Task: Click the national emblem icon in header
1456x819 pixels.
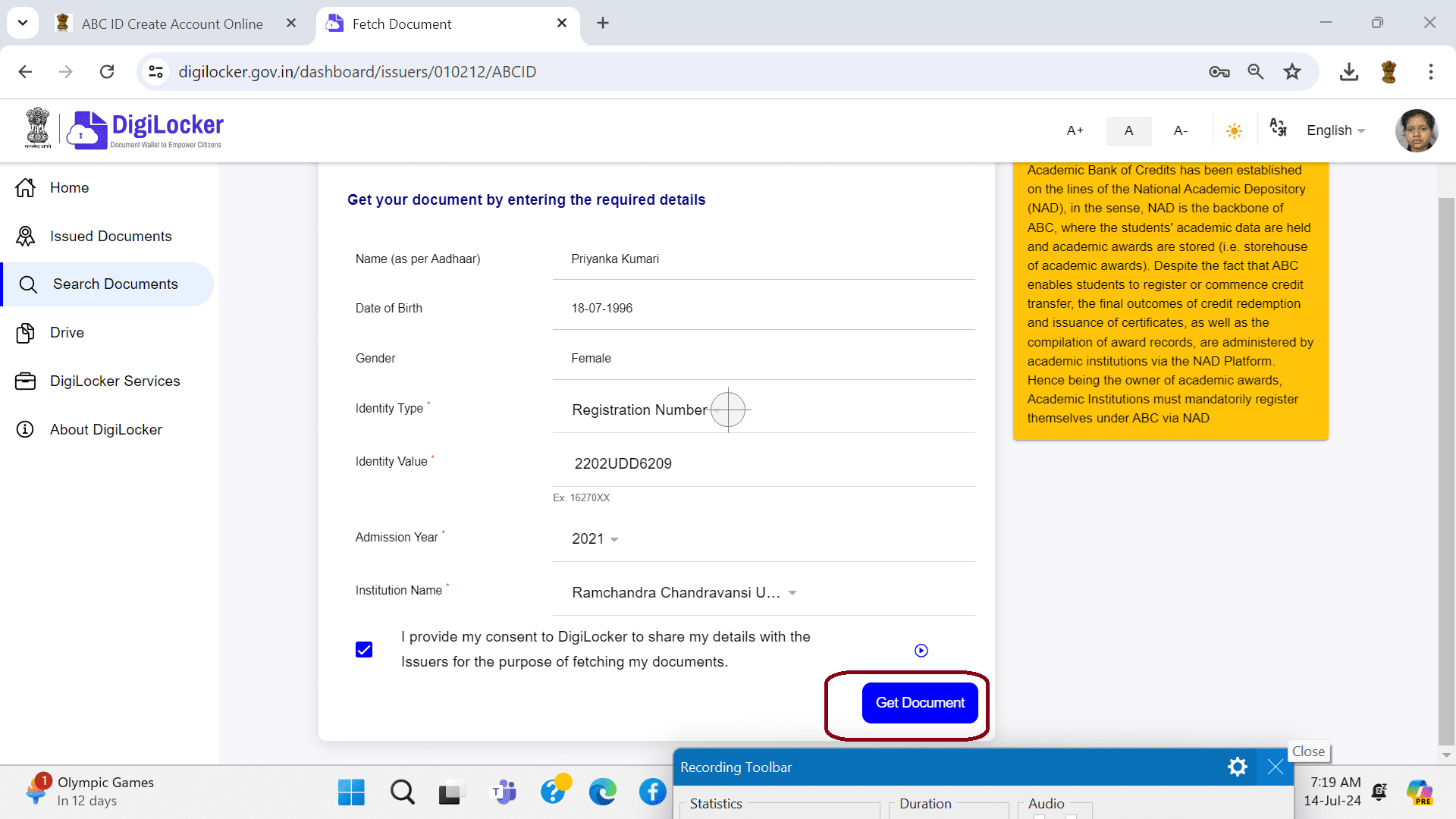Action: pyautogui.click(x=37, y=127)
